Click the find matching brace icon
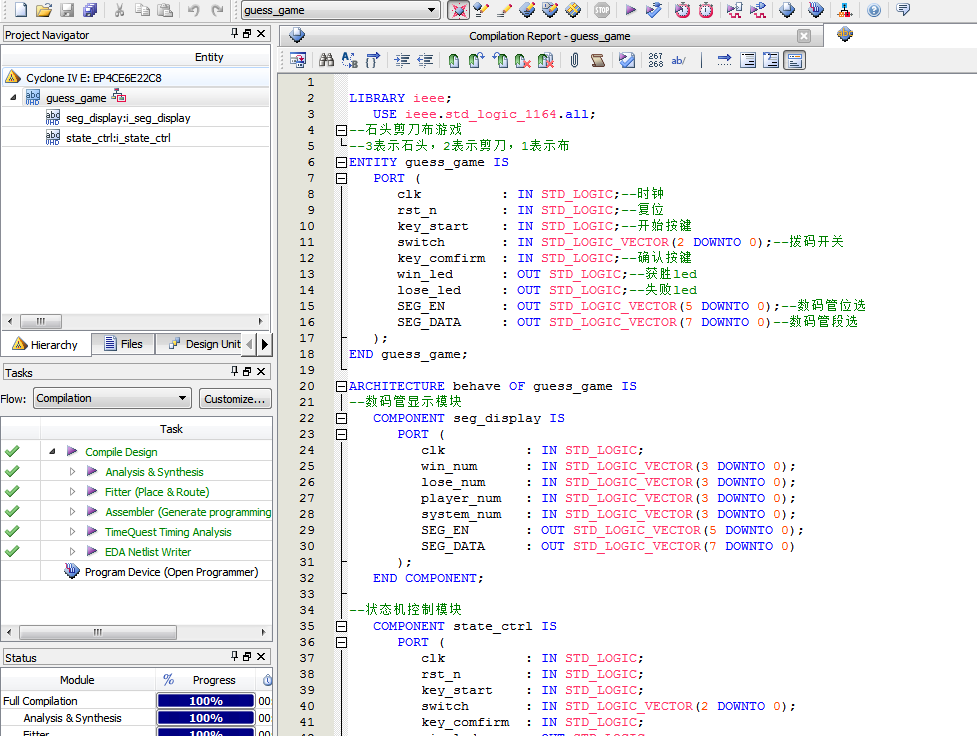The width and height of the screenshot is (977, 736). click(x=372, y=60)
